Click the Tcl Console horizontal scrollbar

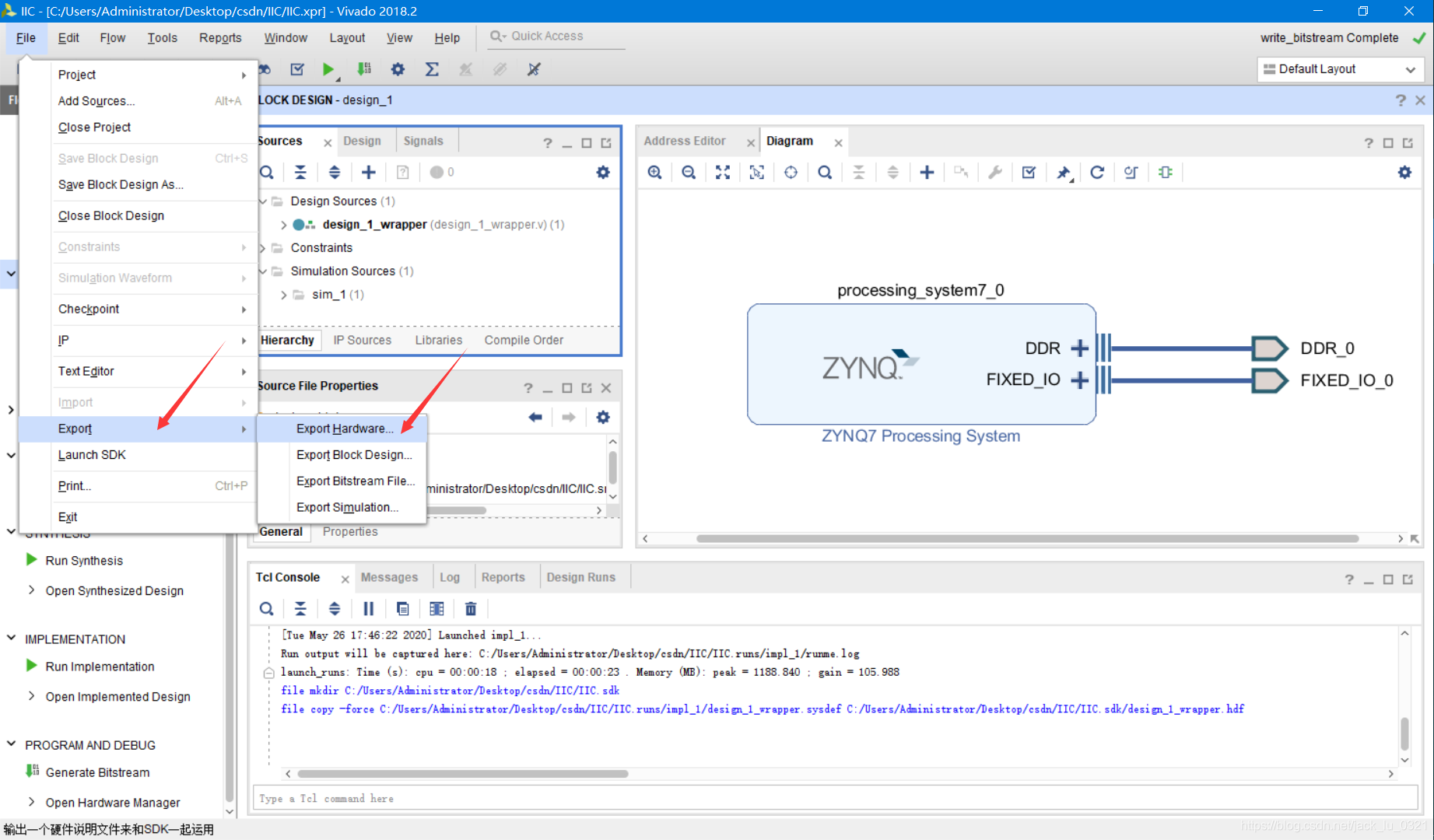(x=462, y=774)
